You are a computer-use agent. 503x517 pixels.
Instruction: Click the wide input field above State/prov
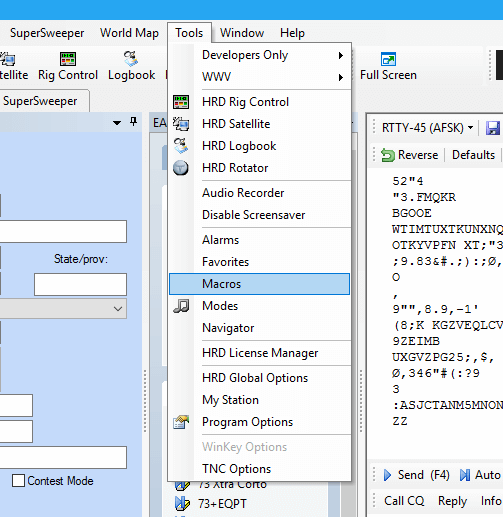(x=63, y=231)
